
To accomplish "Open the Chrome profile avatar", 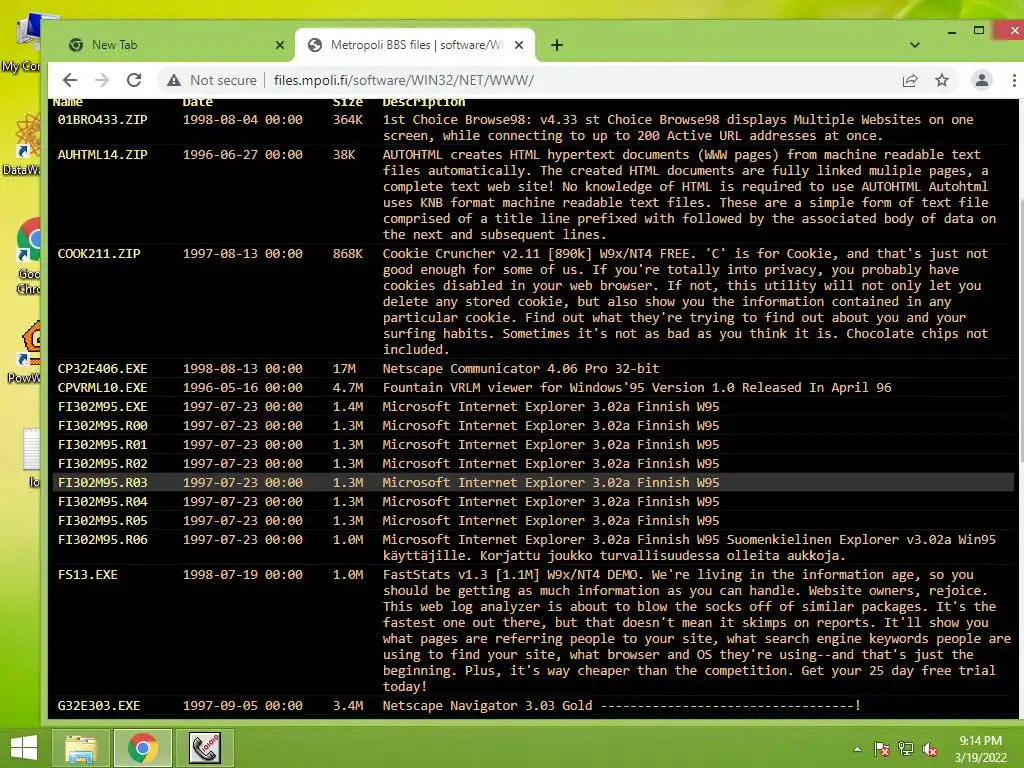I will pyautogui.click(x=981, y=80).
